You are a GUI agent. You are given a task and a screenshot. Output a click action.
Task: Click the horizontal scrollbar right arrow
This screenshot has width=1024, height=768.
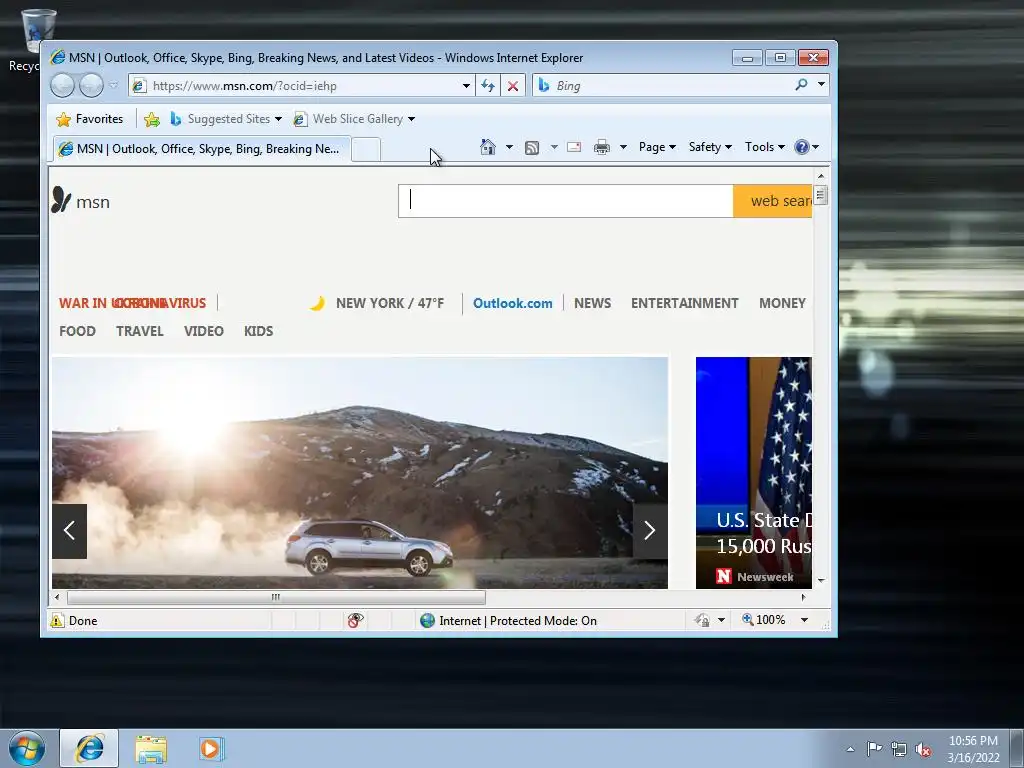tap(803, 597)
